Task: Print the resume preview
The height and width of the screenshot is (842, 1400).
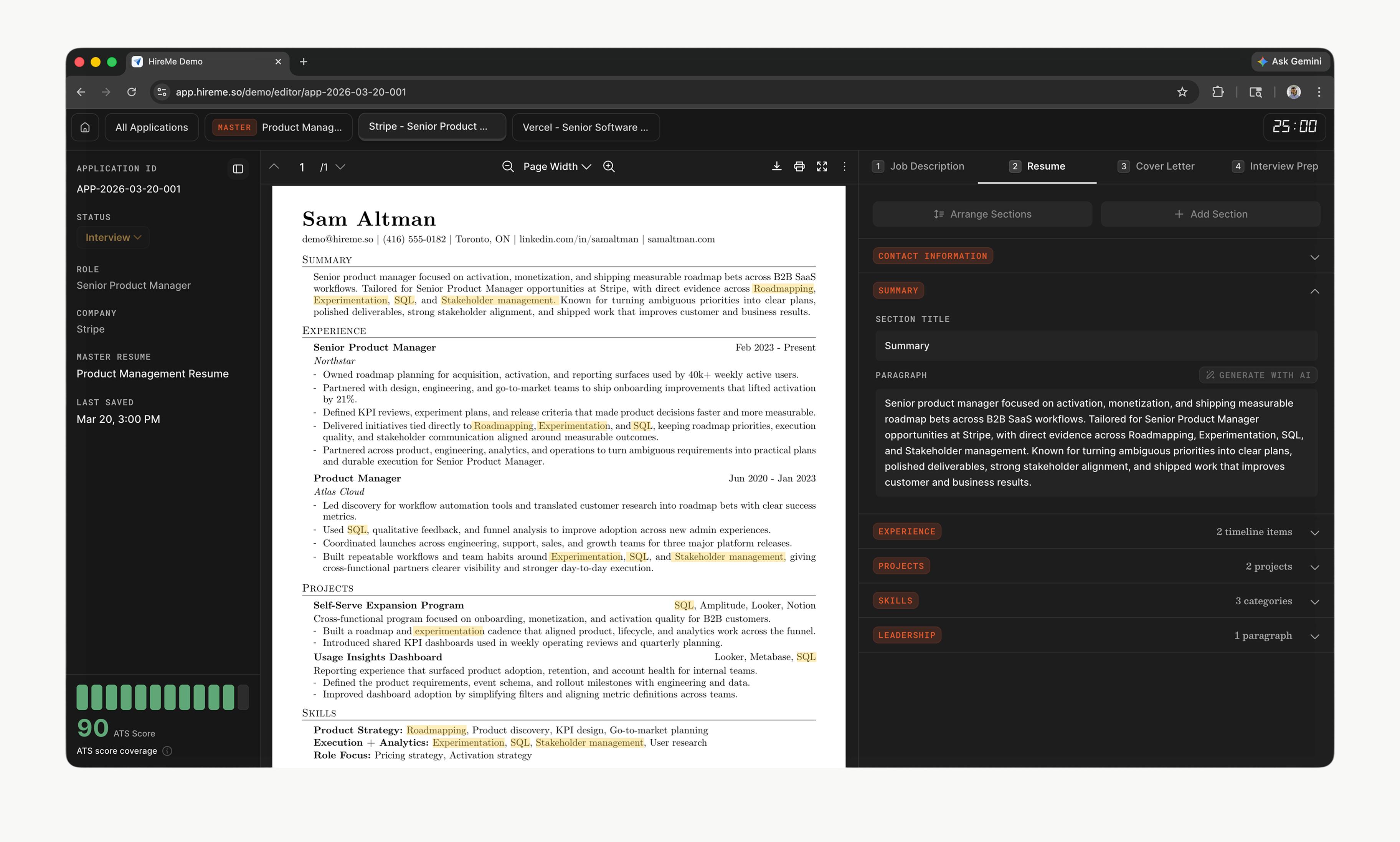Action: 799,166
